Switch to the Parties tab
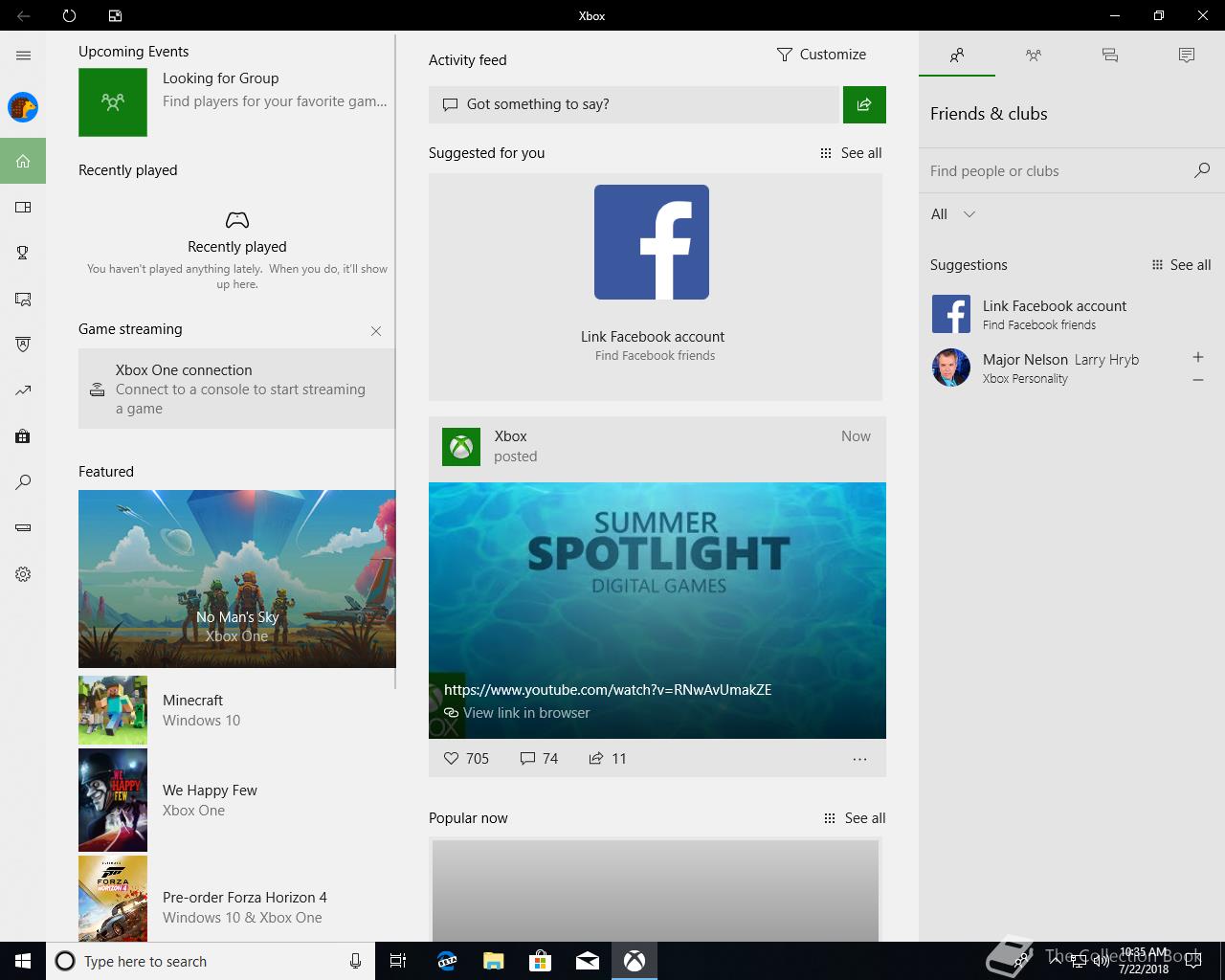This screenshot has height=980, width=1225. click(1034, 56)
